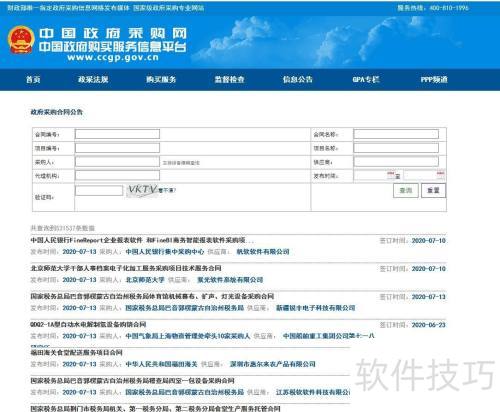Screen dimensions: 500x412
Task: Click buyer 北京师范大学
Action: tap(145, 280)
